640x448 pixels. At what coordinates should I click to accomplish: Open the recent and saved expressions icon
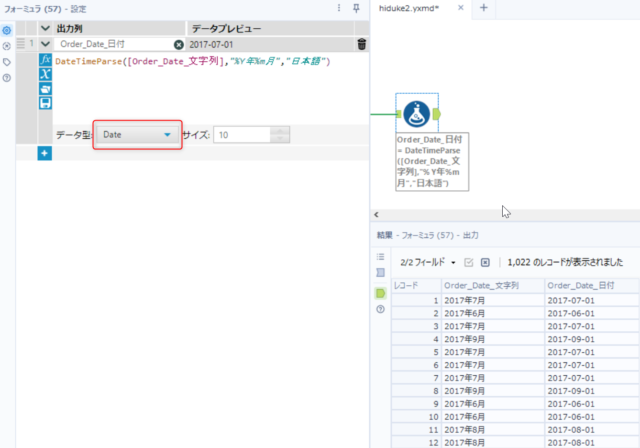(x=45, y=88)
